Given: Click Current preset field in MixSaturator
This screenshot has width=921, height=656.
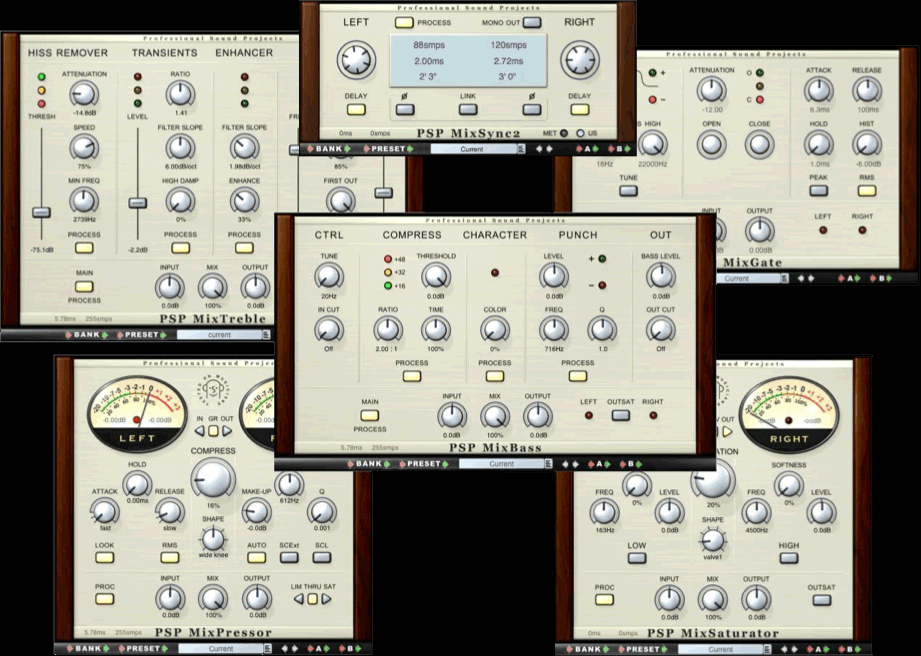Looking at the screenshot, I should [x=721, y=650].
